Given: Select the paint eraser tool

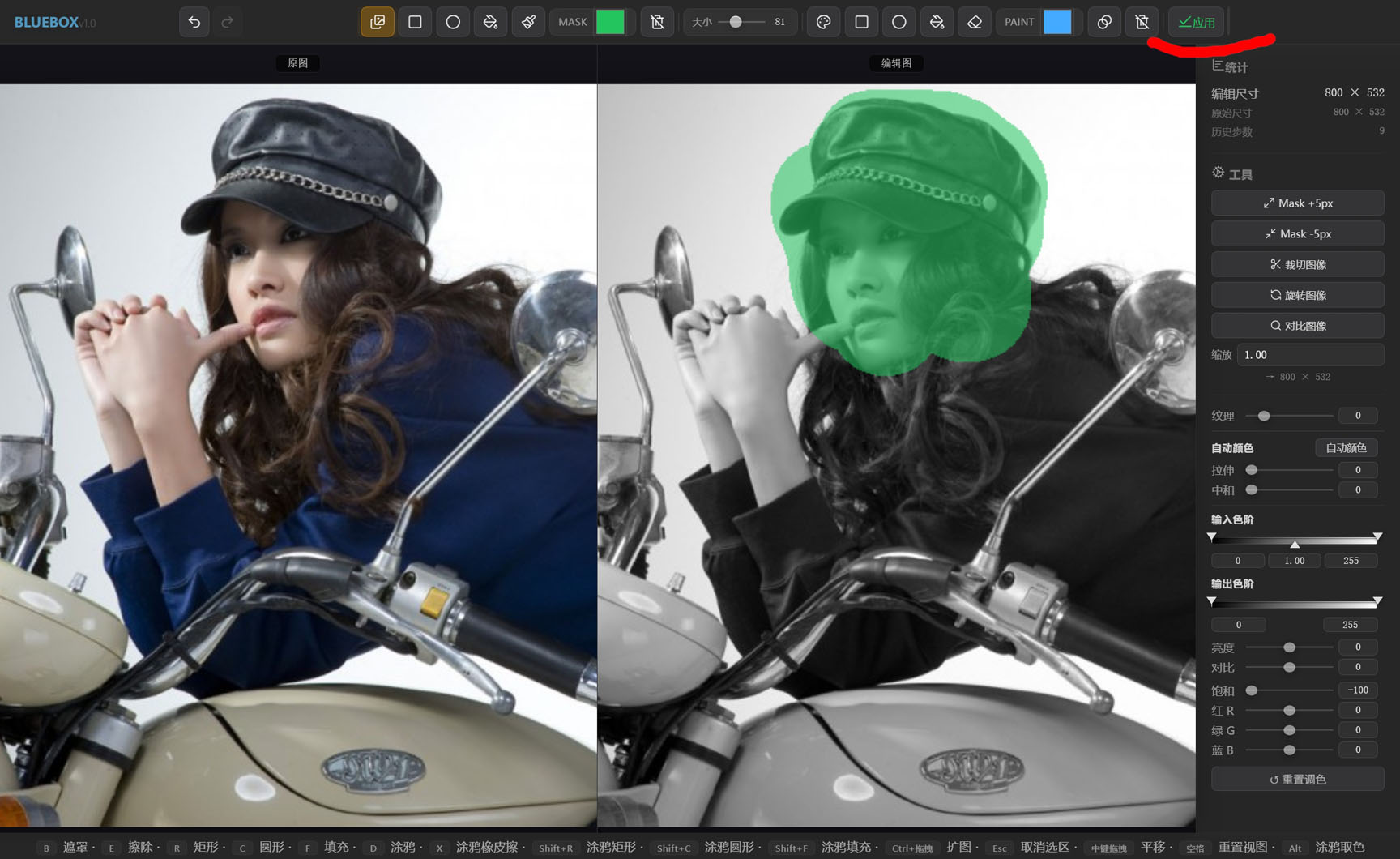Looking at the screenshot, I should pyautogui.click(x=975, y=22).
